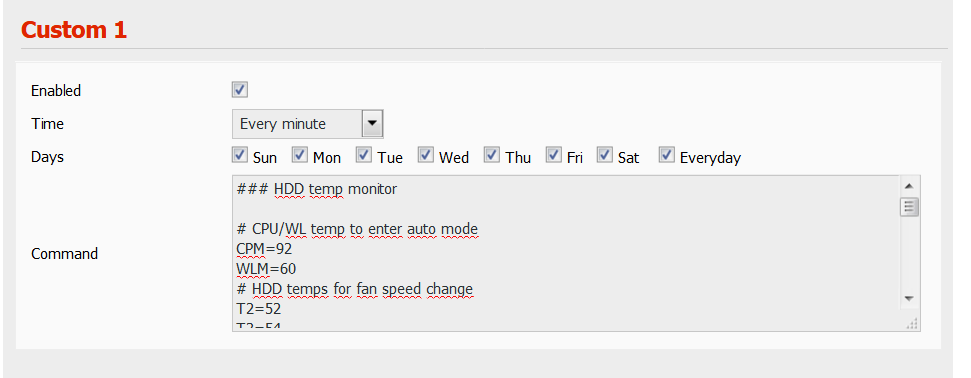Toggle the Tue checkbox

364,155
